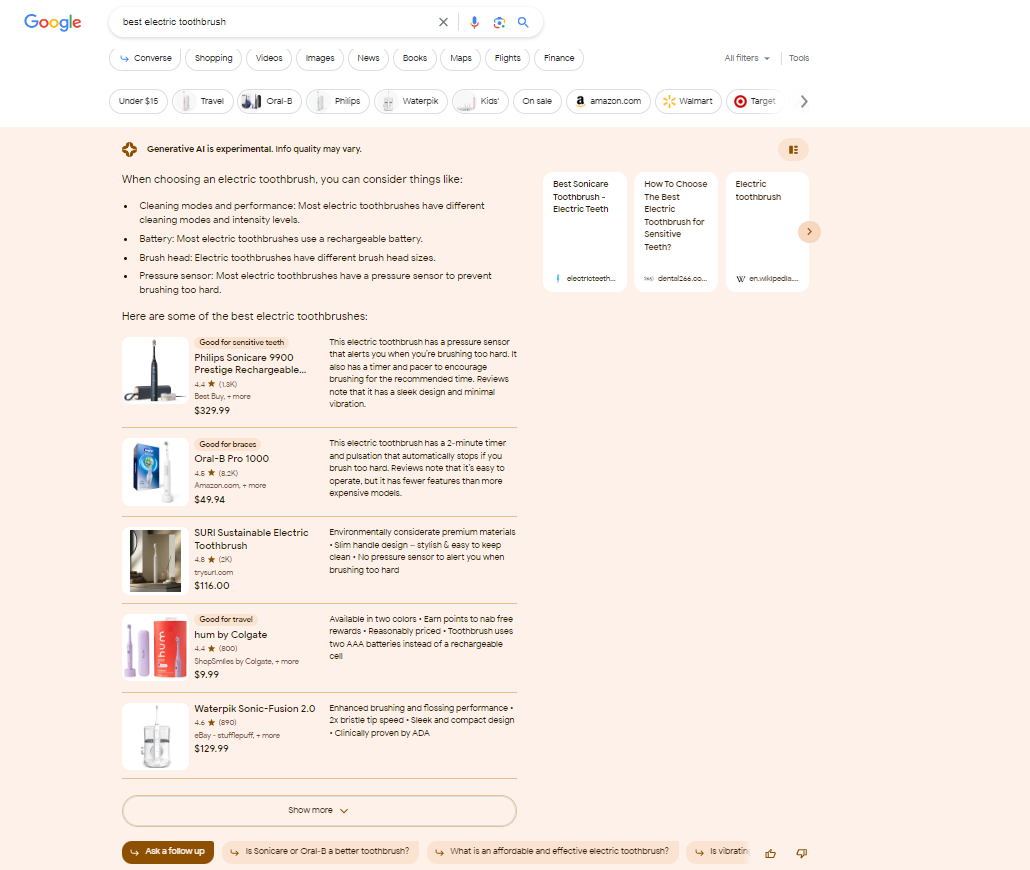
Task: Open the hum by Colgate title link
Action: pos(231,635)
